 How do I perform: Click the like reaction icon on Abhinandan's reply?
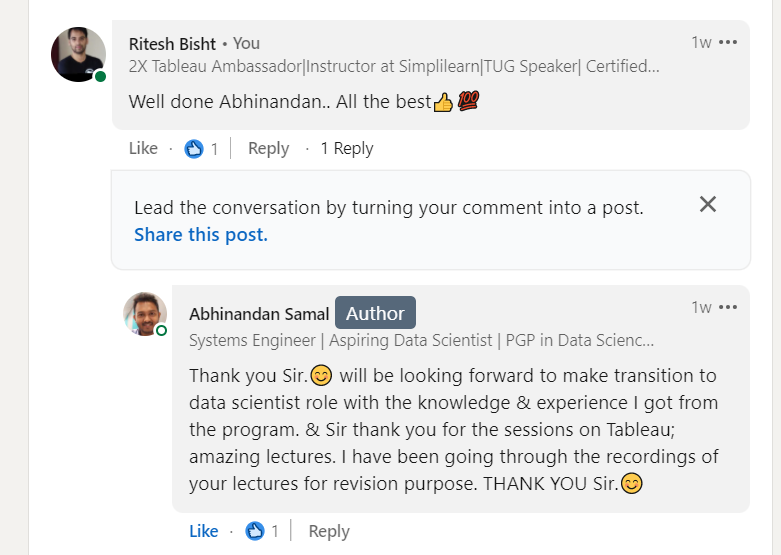(x=254, y=531)
